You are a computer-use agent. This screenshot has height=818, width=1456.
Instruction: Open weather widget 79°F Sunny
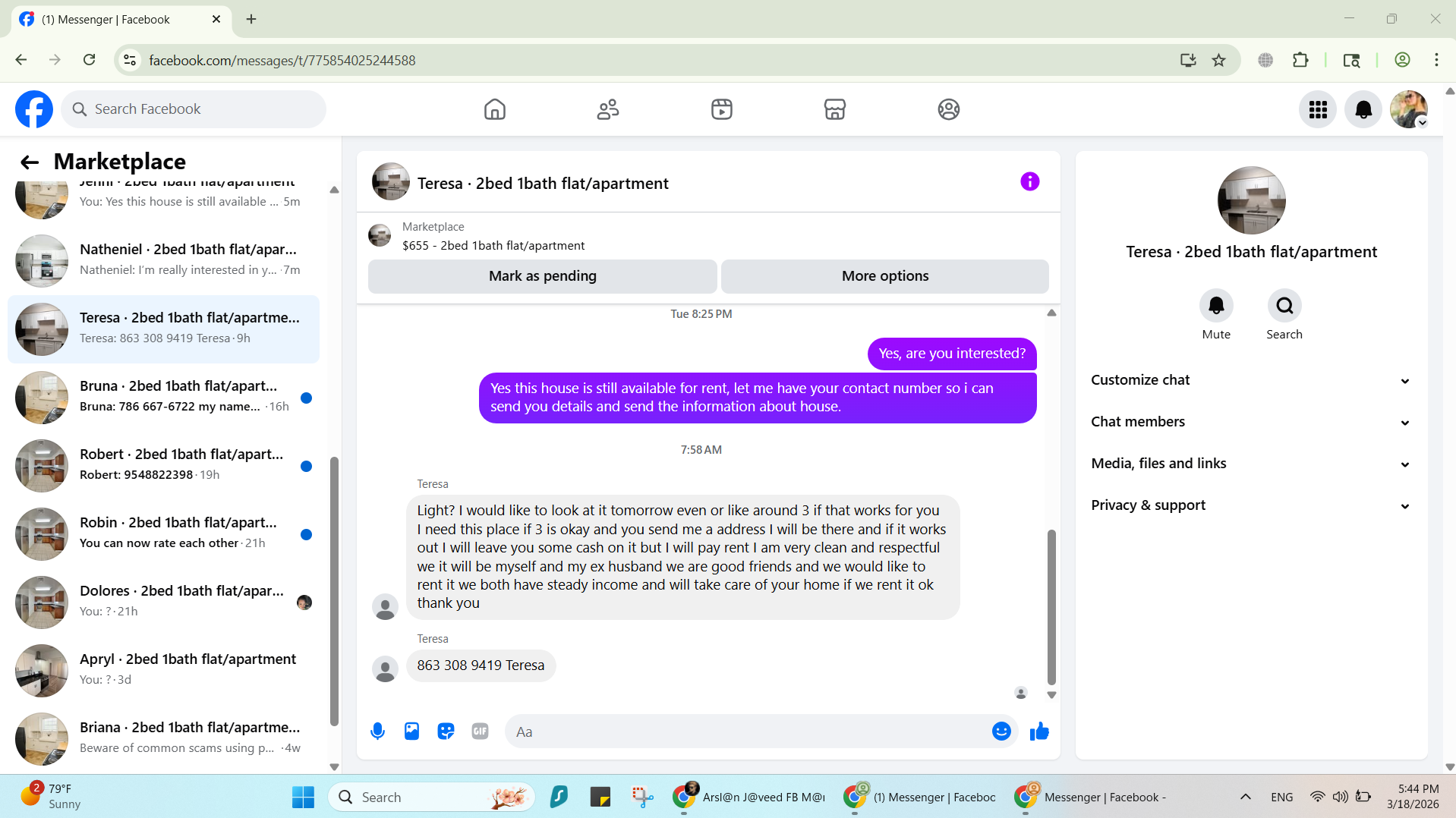point(50,797)
